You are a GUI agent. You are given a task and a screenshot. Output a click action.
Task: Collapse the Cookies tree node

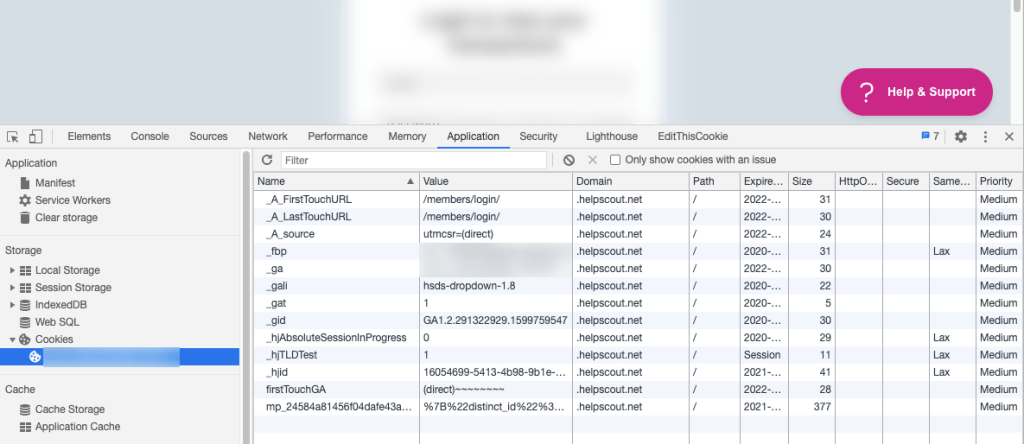click(12, 340)
